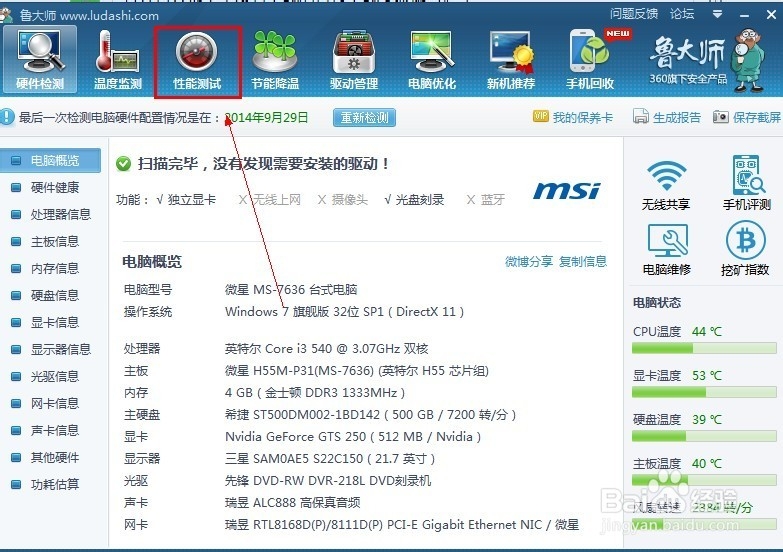Image resolution: width=783 pixels, height=552 pixels.
Task: Click the 蓝牙 feature indicator
Action: click(485, 200)
